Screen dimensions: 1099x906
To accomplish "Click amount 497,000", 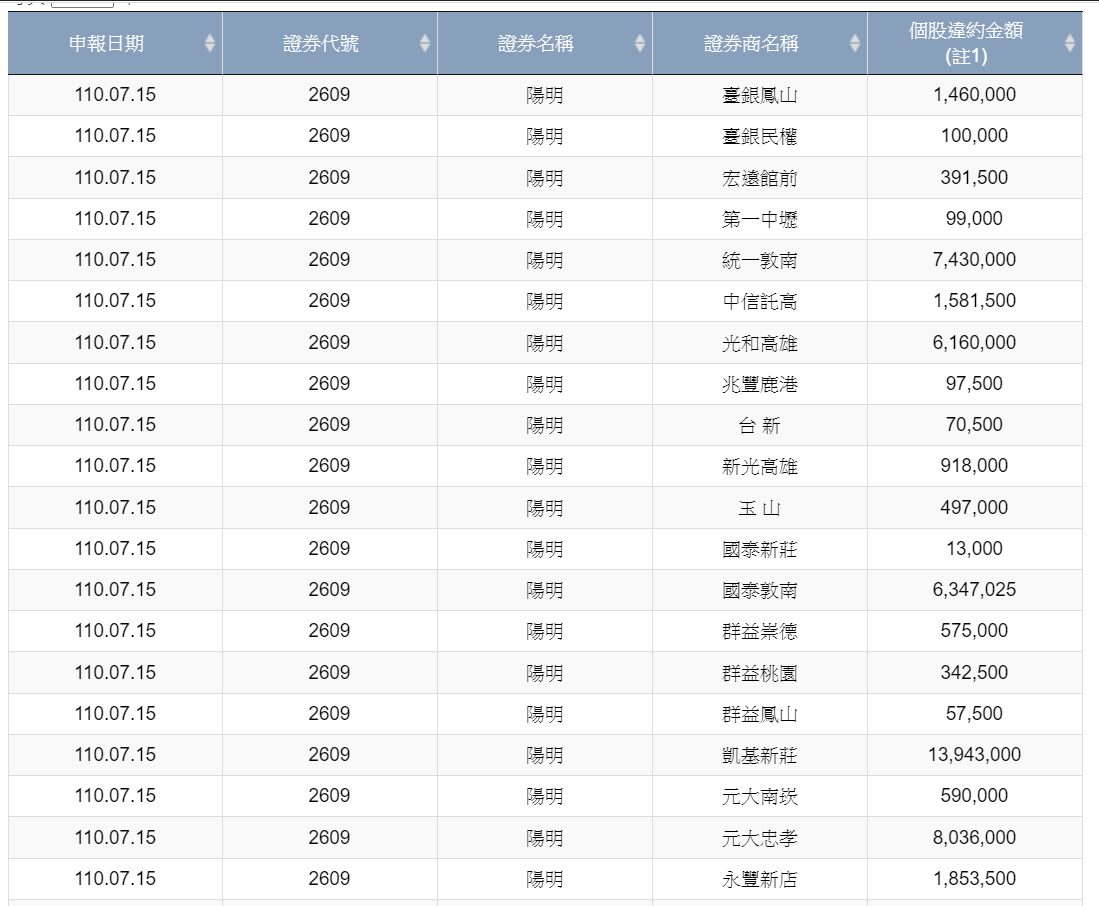I will [x=974, y=507].
